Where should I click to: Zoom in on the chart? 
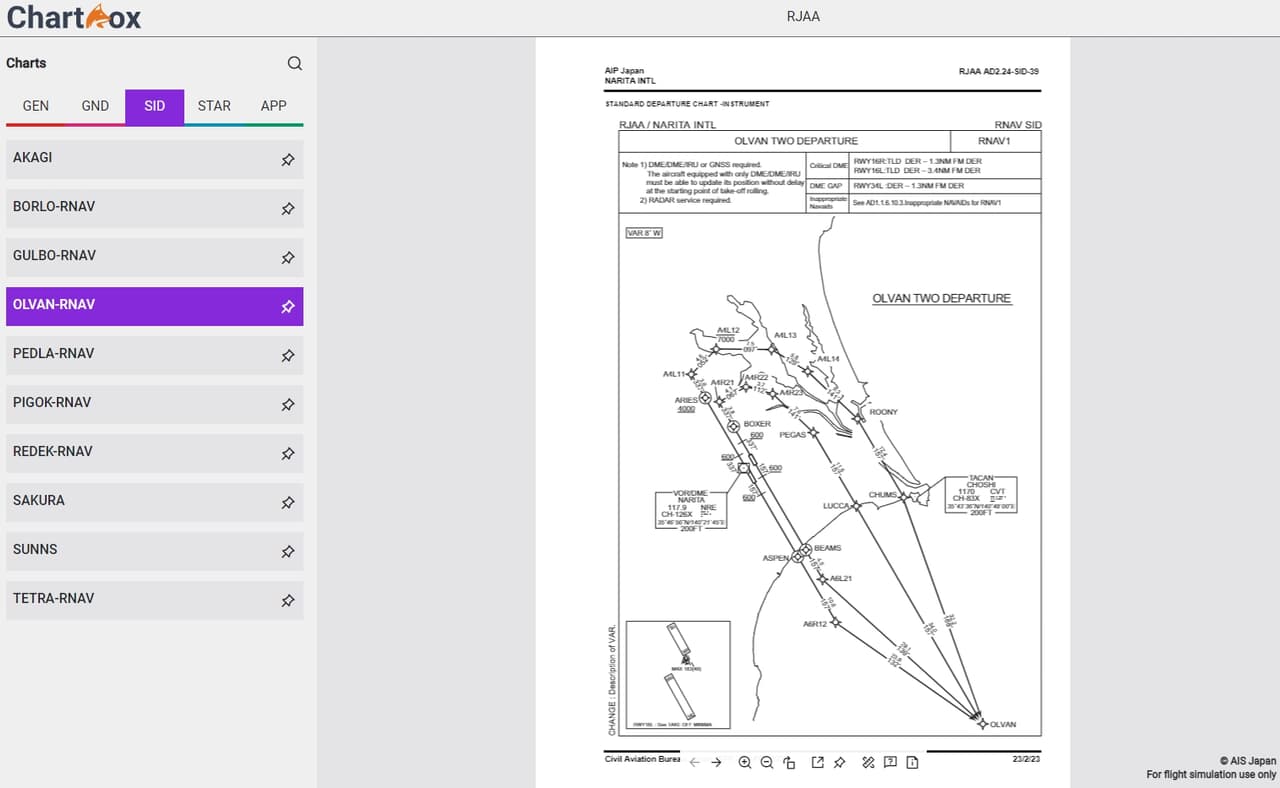tap(745, 762)
